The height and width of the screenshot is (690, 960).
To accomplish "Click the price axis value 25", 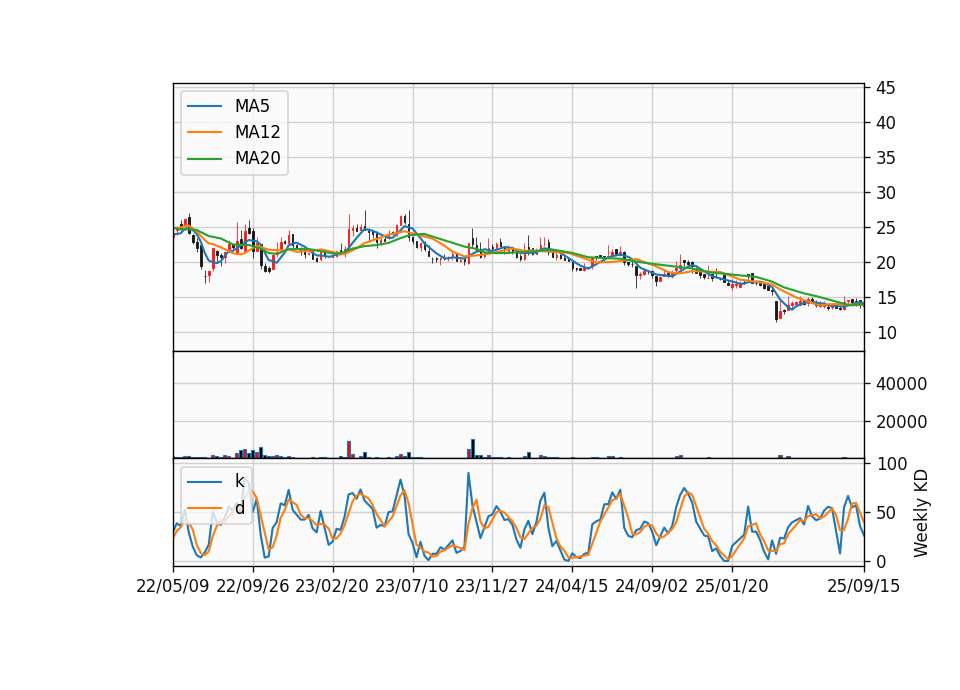I will 885,228.
